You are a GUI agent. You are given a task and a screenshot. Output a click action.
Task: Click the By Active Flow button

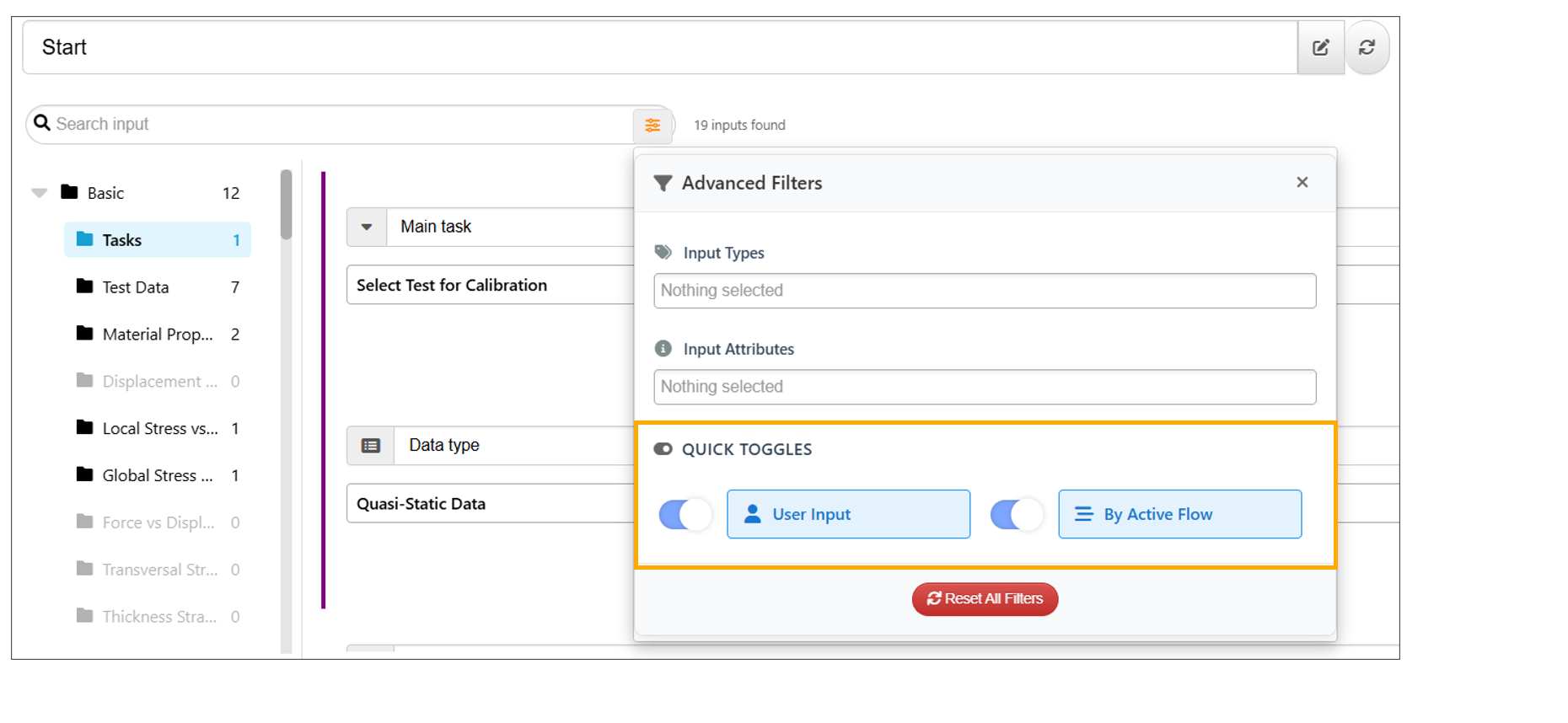pos(1179,515)
